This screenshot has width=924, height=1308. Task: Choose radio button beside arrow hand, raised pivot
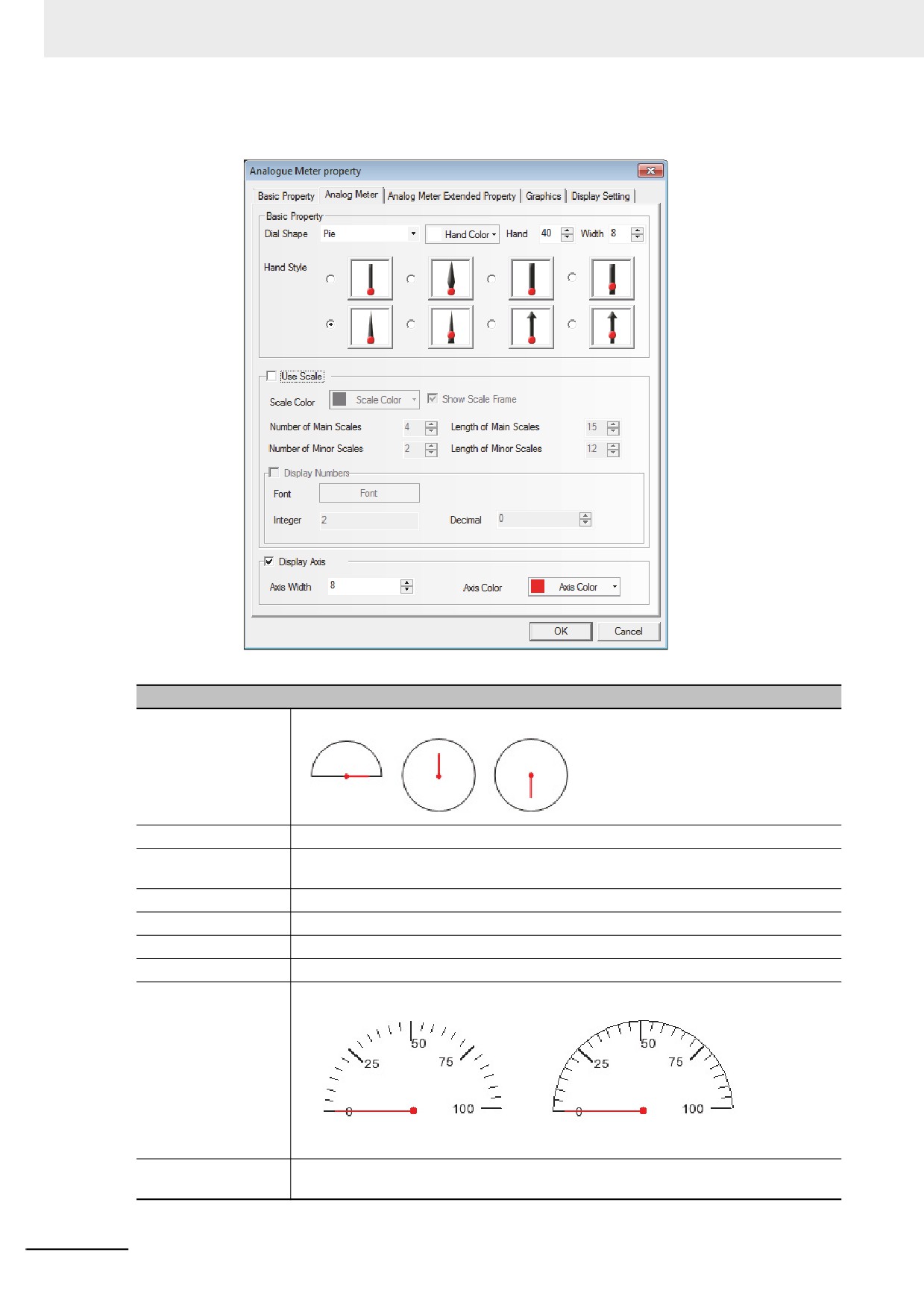click(x=572, y=324)
